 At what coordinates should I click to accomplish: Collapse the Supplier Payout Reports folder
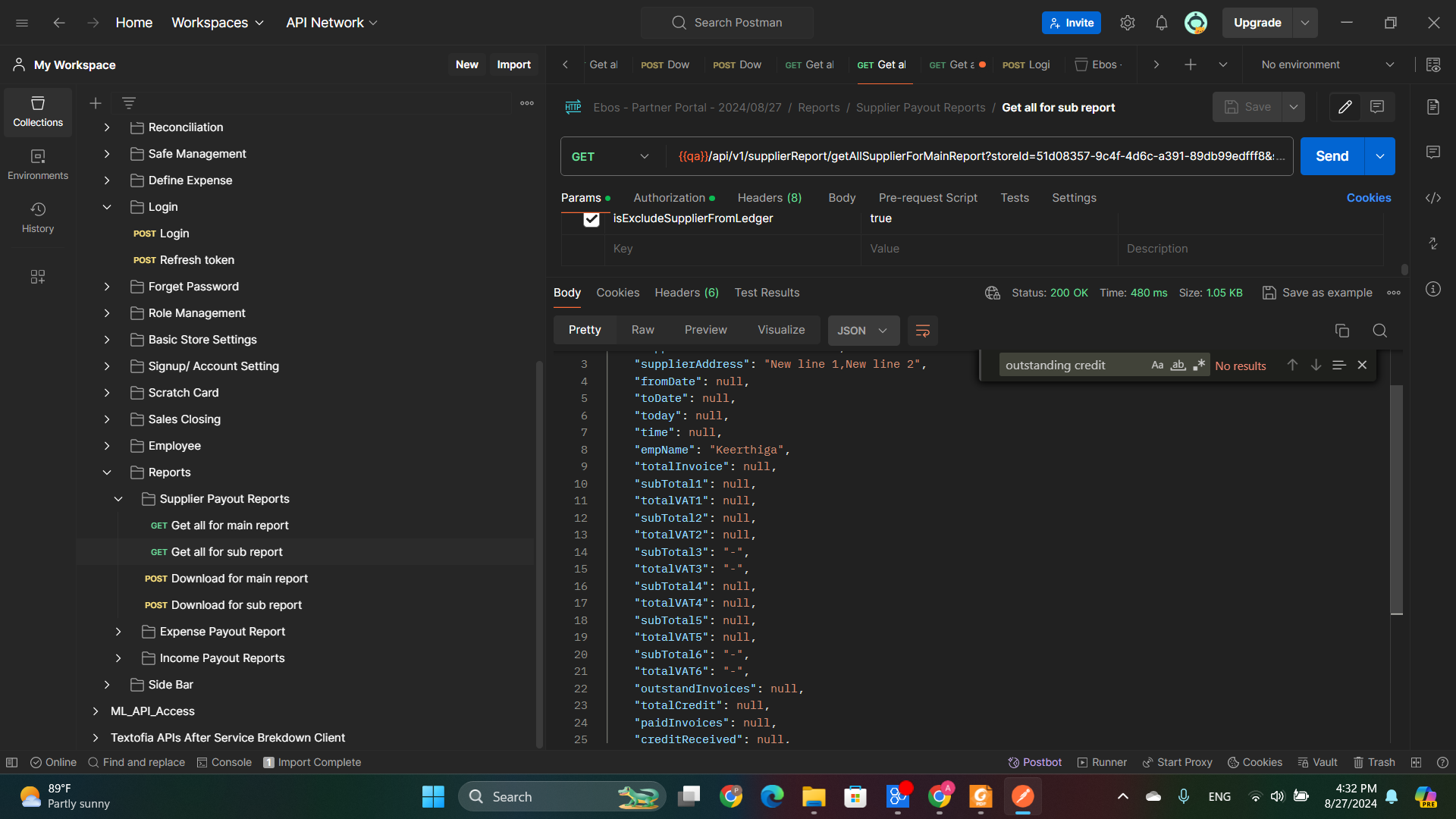point(118,499)
